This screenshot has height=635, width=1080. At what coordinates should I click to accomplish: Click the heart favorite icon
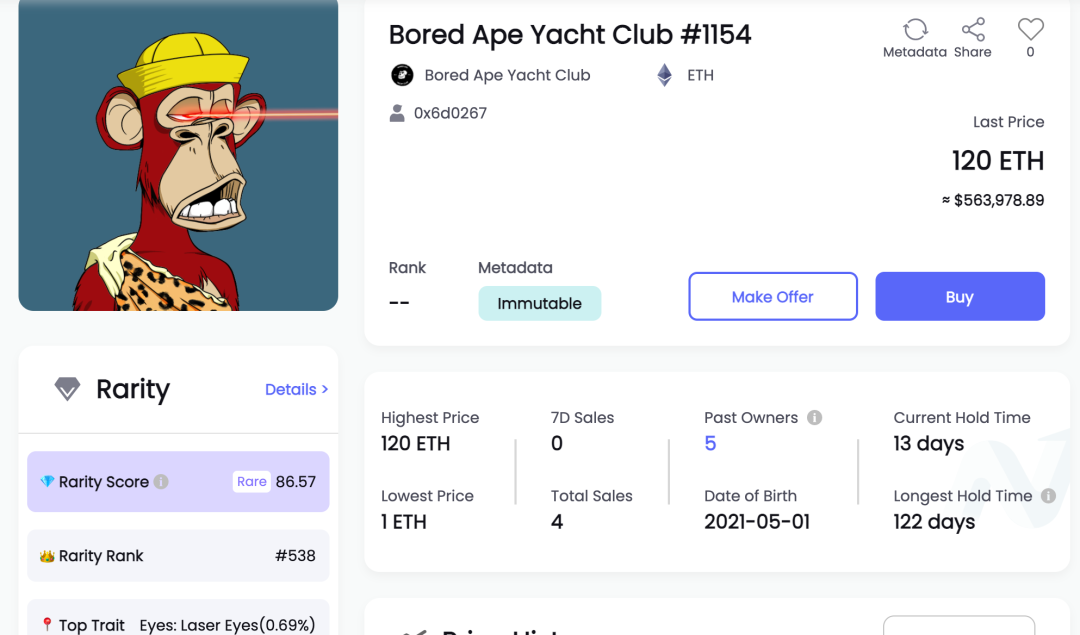click(1030, 29)
